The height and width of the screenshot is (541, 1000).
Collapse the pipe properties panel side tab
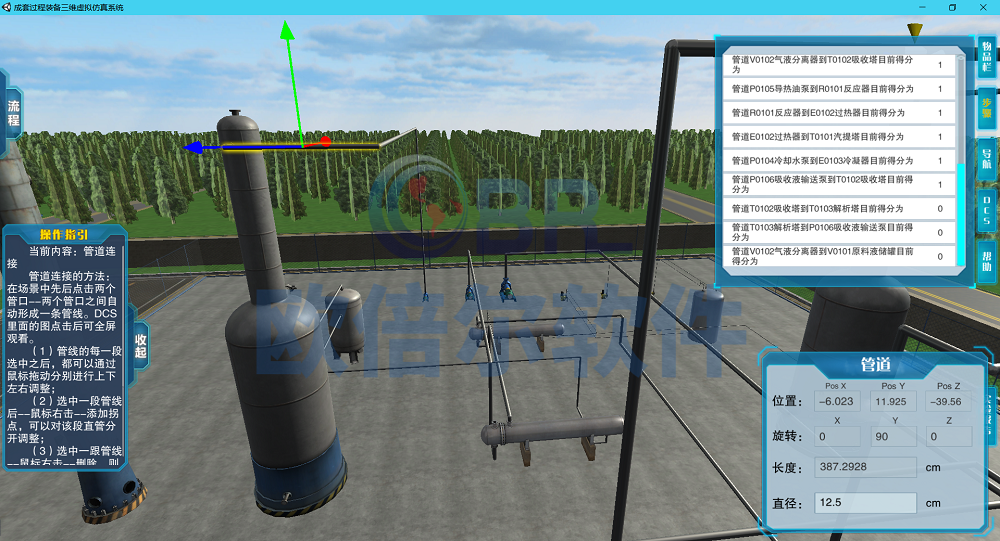pyautogui.click(x=991, y=403)
